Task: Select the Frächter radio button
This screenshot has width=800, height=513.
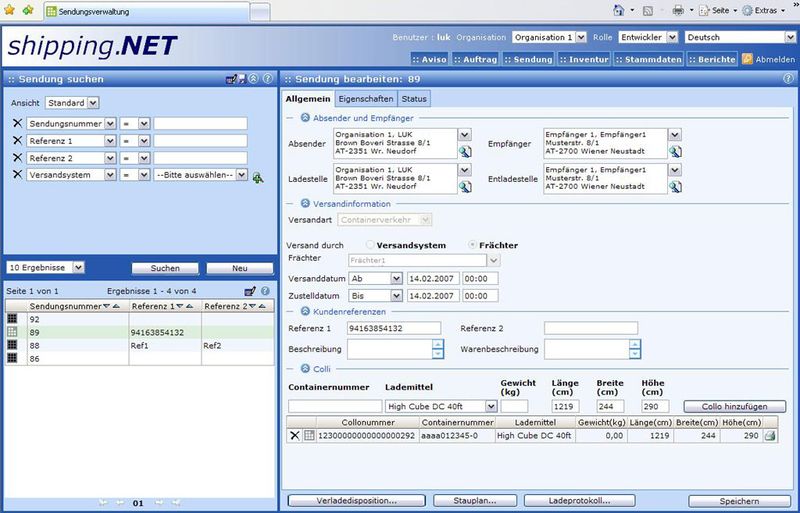Action: [474, 245]
